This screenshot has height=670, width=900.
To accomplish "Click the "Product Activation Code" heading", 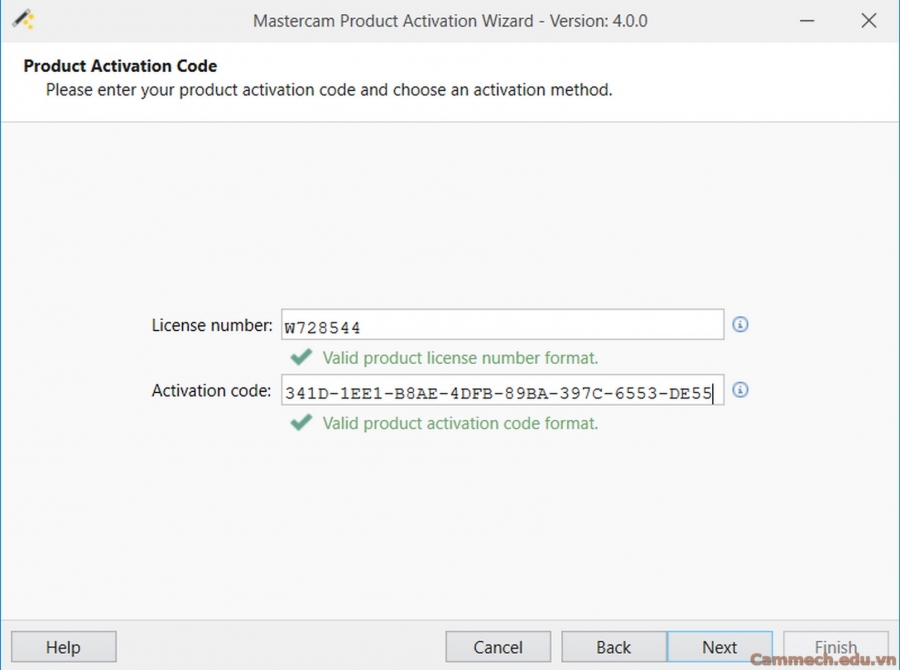I will click(x=120, y=66).
